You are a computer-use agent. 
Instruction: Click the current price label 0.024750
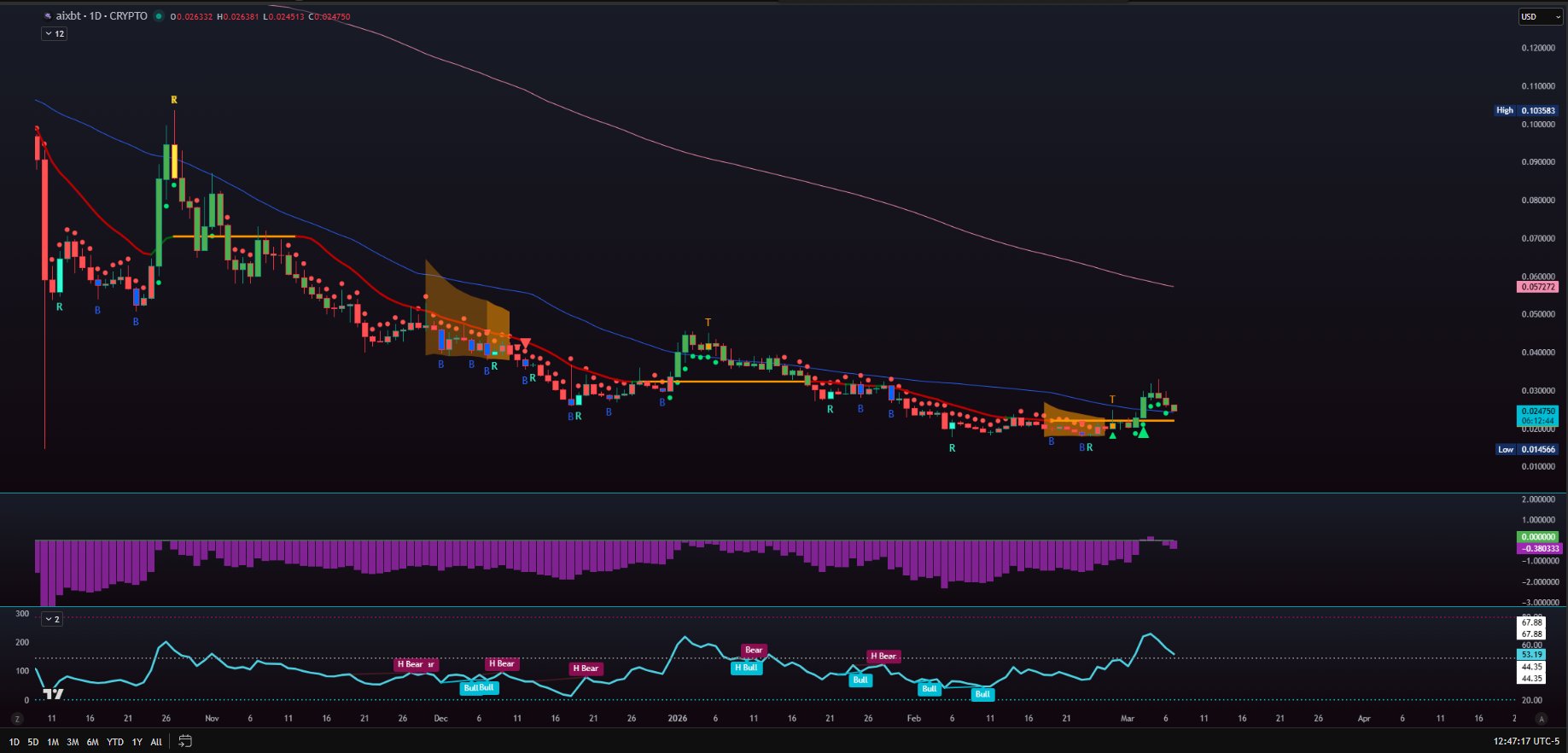pyautogui.click(x=1538, y=412)
